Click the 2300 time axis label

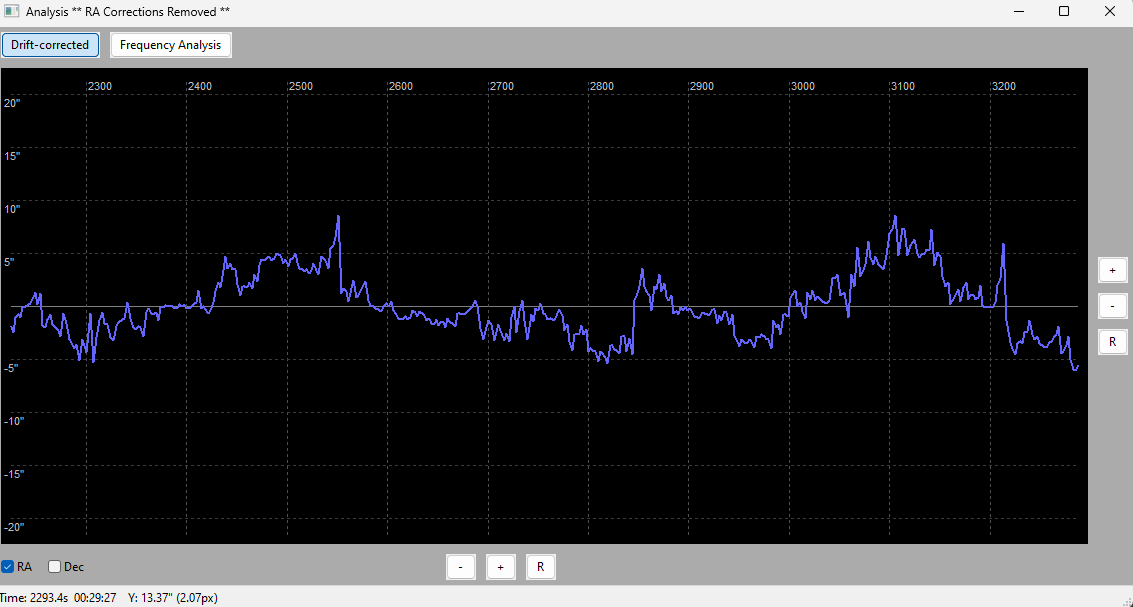(x=100, y=86)
